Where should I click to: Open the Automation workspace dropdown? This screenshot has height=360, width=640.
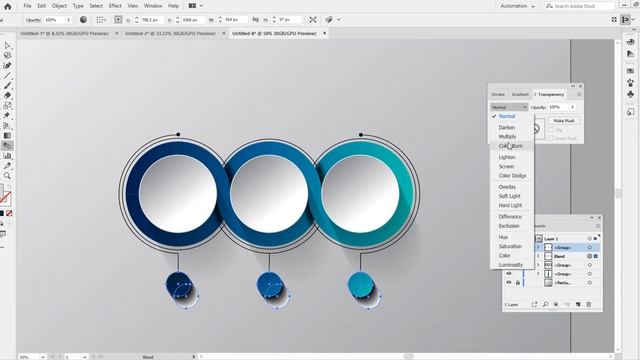pos(517,6)
